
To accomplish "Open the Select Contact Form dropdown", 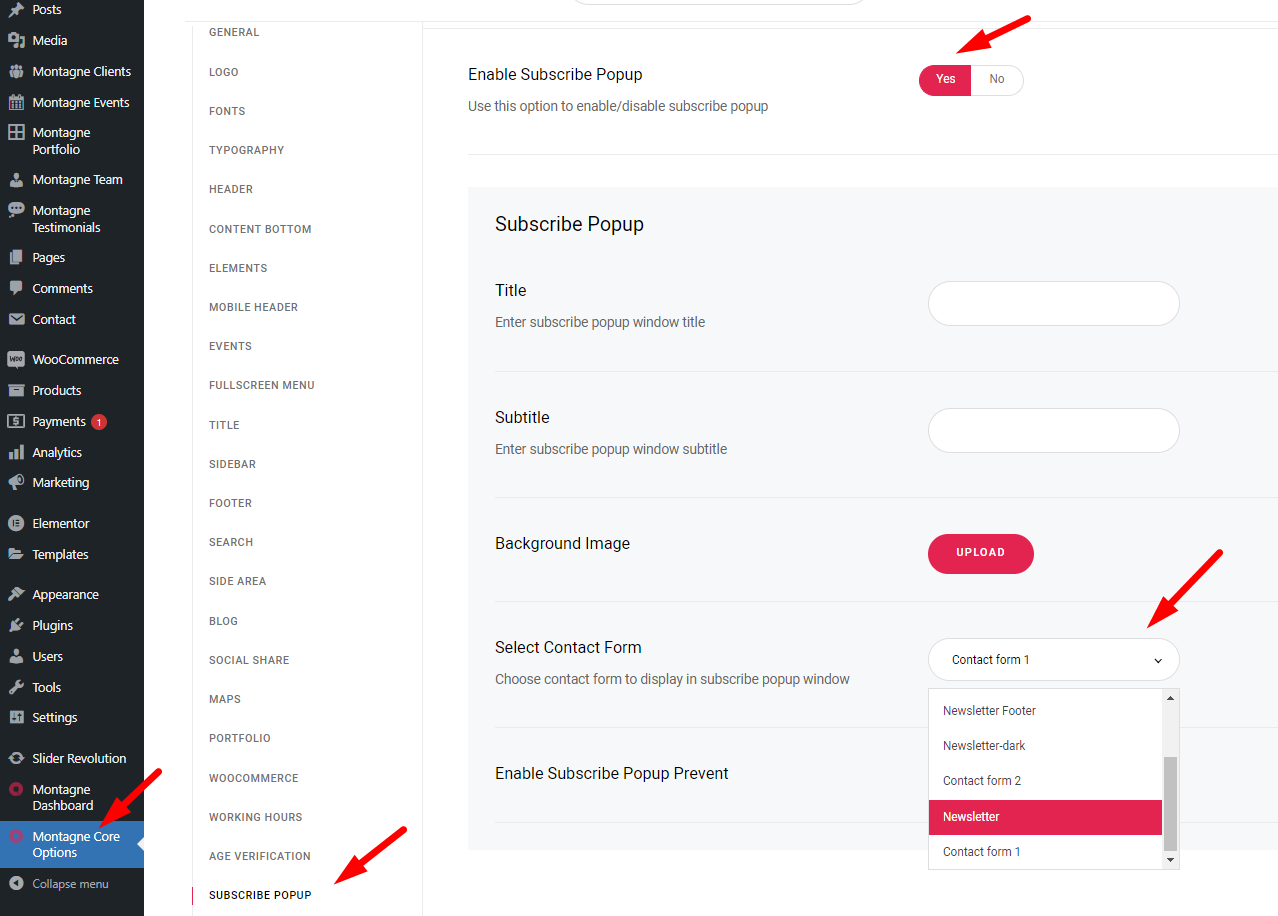I will click(1054, 660).
